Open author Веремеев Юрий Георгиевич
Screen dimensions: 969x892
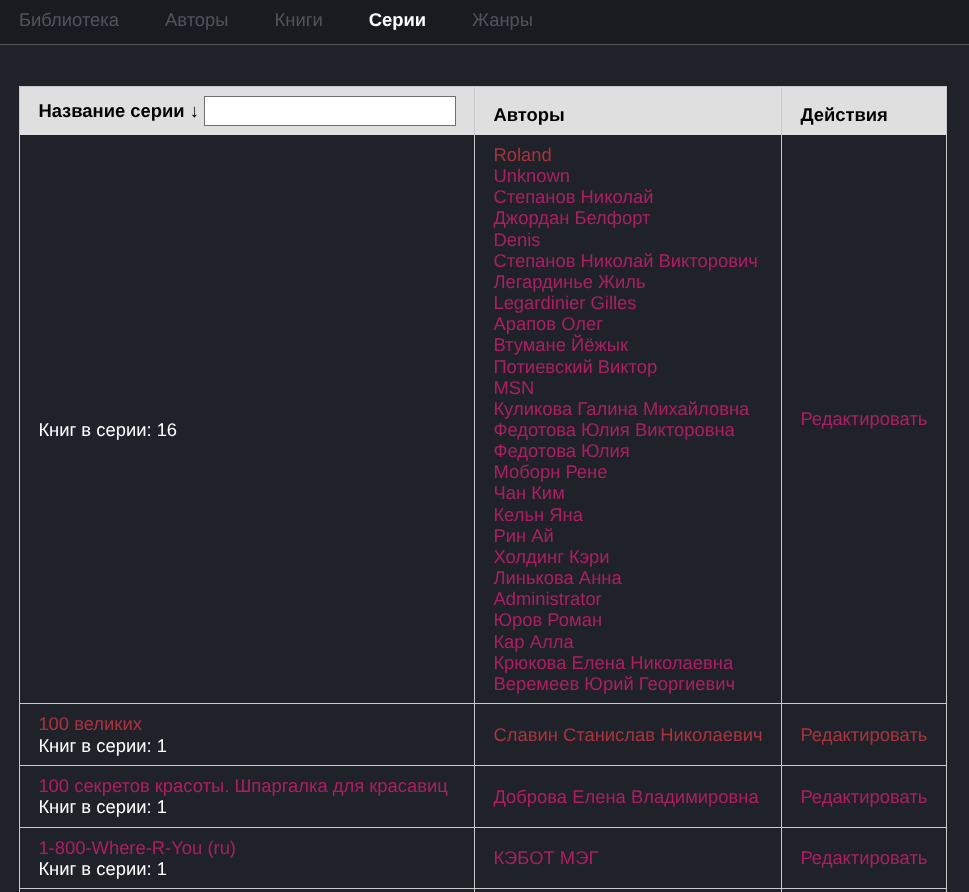click(x=614, y=684)
